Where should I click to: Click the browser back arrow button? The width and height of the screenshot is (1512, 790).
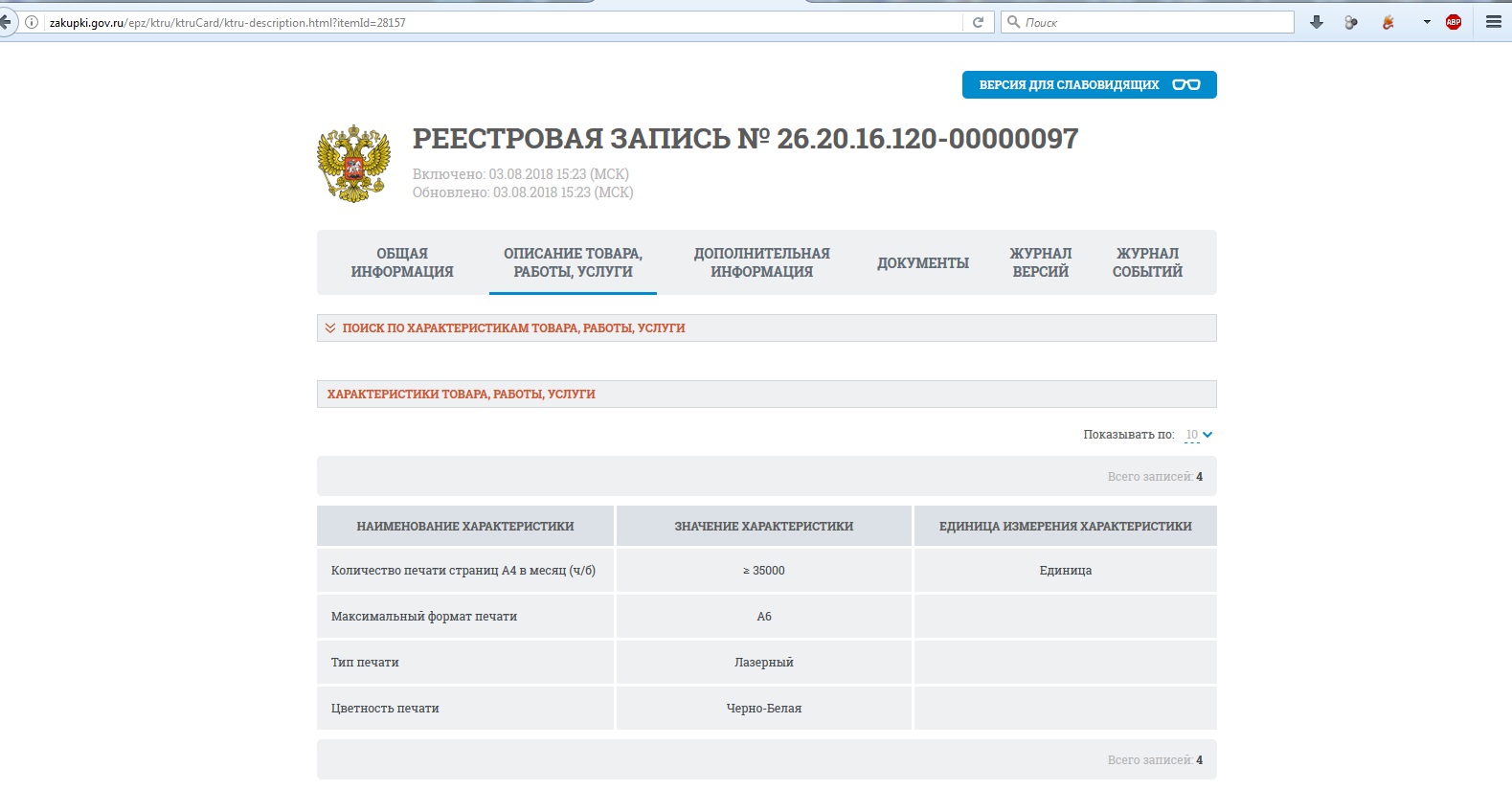pyautogui.click(x=7, y=22)
